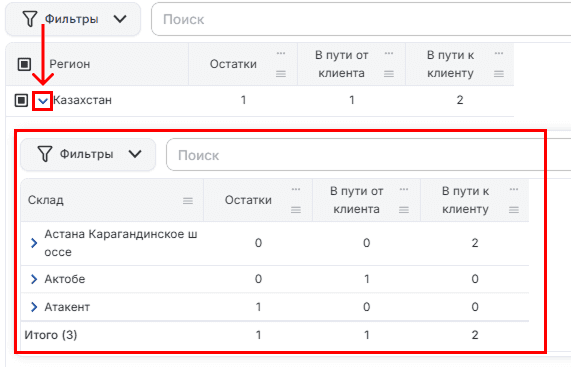Click hamburger icon of nested Остатки column
Image resolution: width=571 pixels, height=367 pixels.
pos(296,210)
